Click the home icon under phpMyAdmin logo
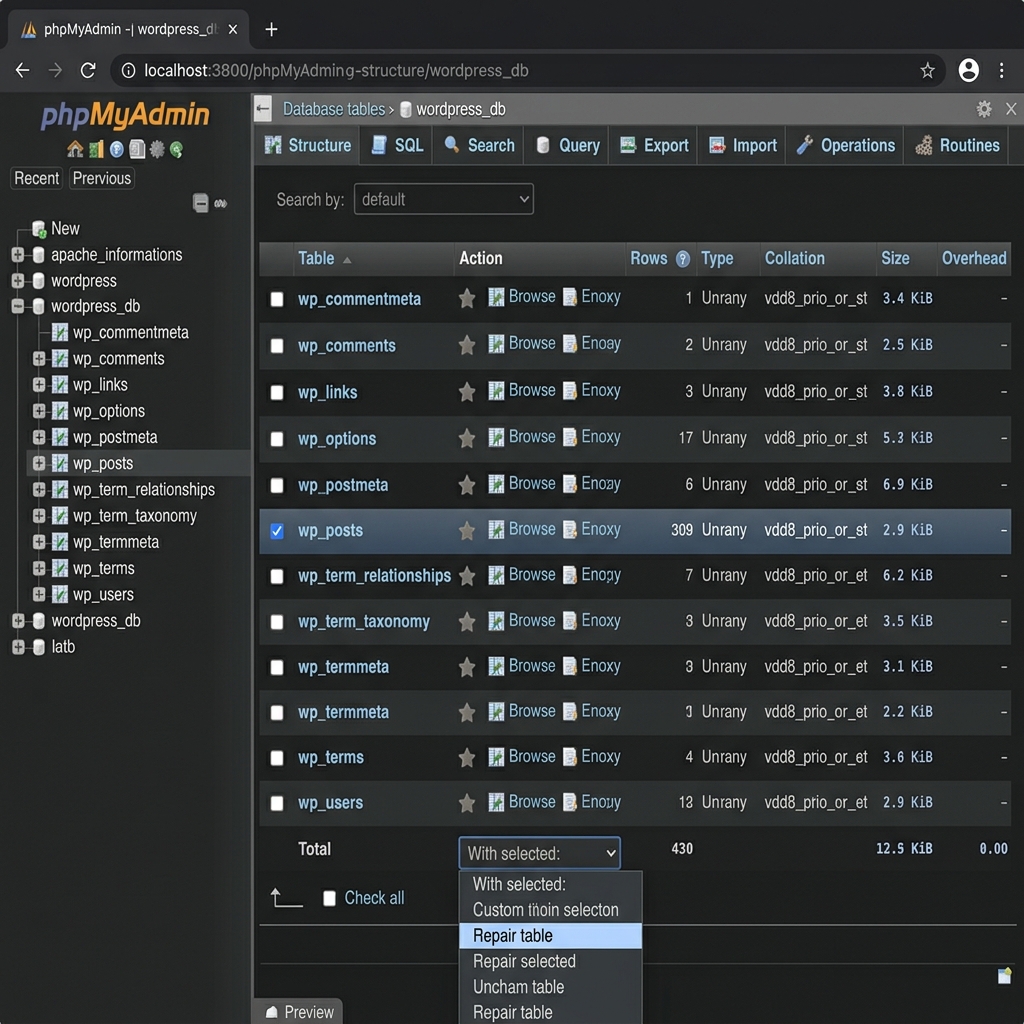Screen dimensions: 1024x1024 [75, 150]
